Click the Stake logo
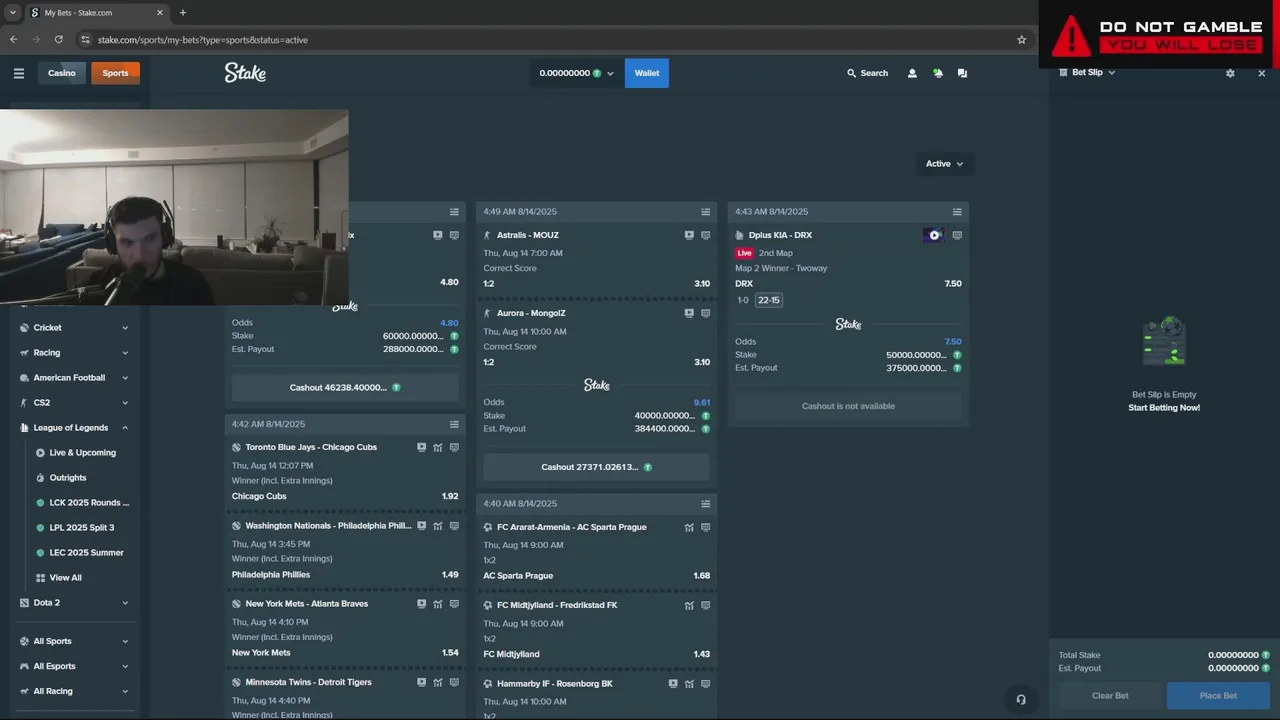Viewport: 1280px width, 720px height. click(245, 73)
